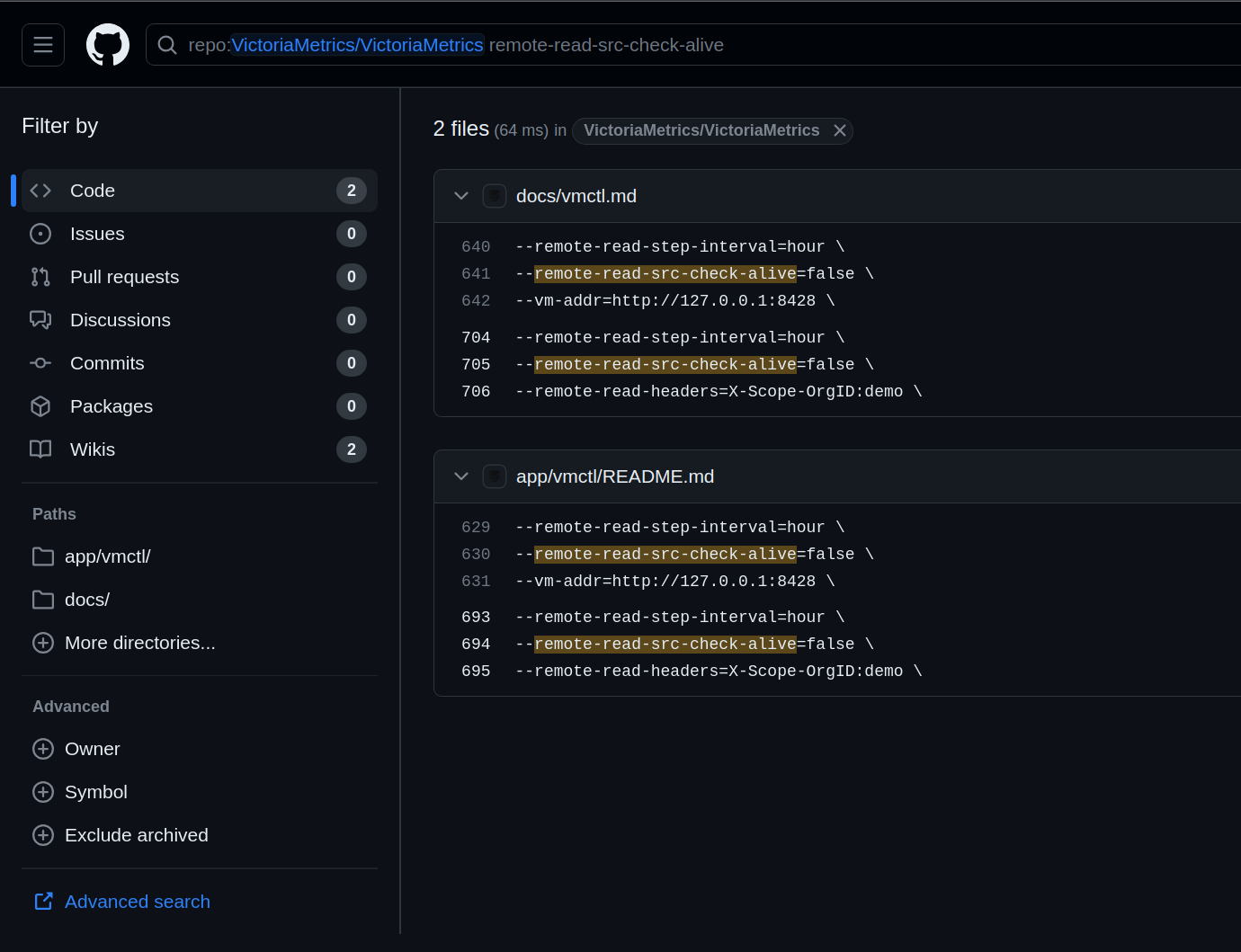The width and height of the screenshot is (1241, 952).
Task: Open the hamburger navigation menu
Action: [x=42, y=44]
